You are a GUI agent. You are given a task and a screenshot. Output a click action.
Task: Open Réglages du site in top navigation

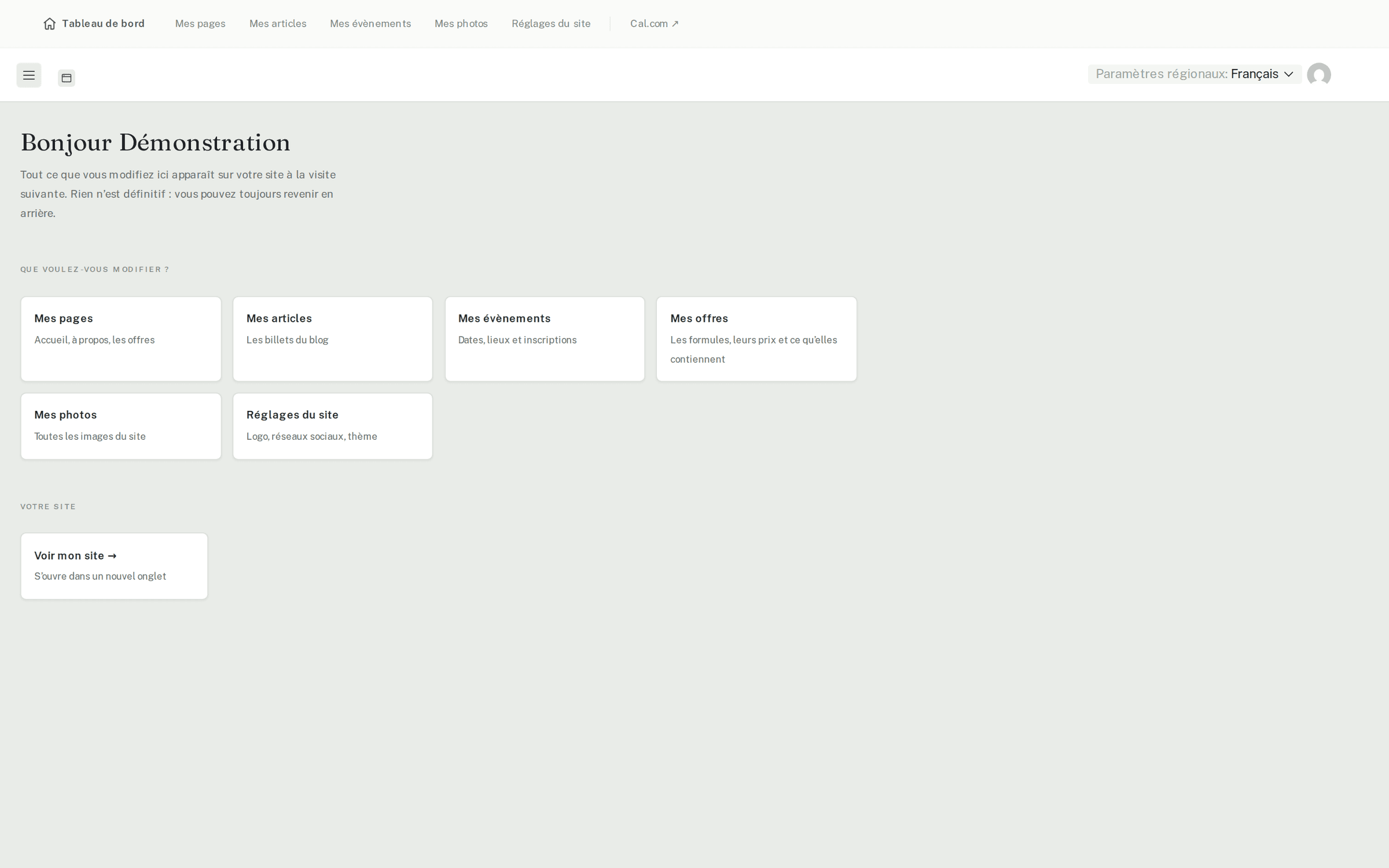pyautogui.click(x=551, y=24)
